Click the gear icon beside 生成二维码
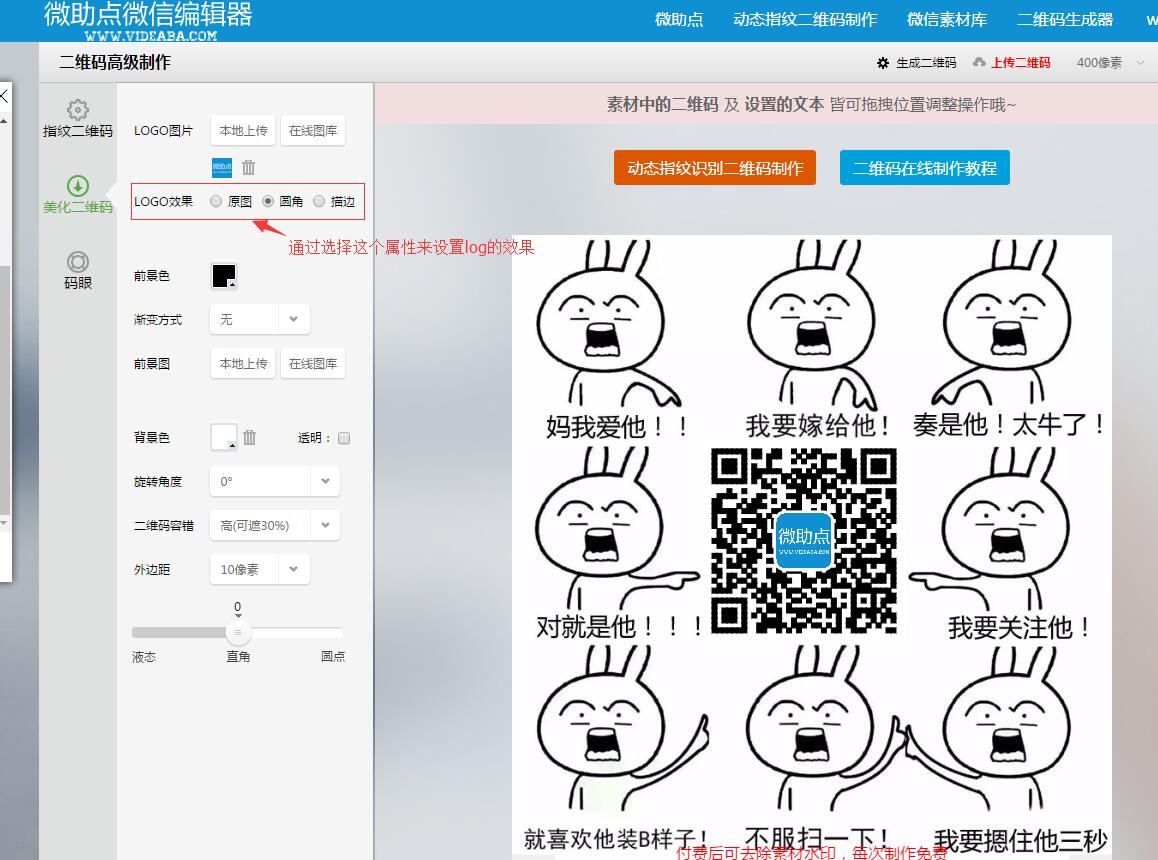 coord(883,63)
